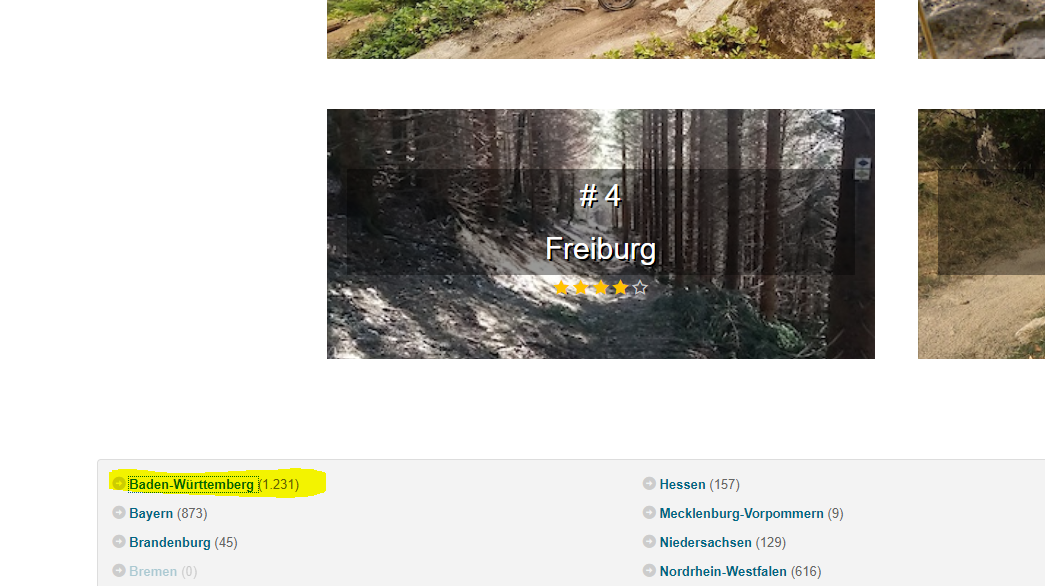Select the Brandenburg link
Screen dimensions: 1045x586
(169, 543)
